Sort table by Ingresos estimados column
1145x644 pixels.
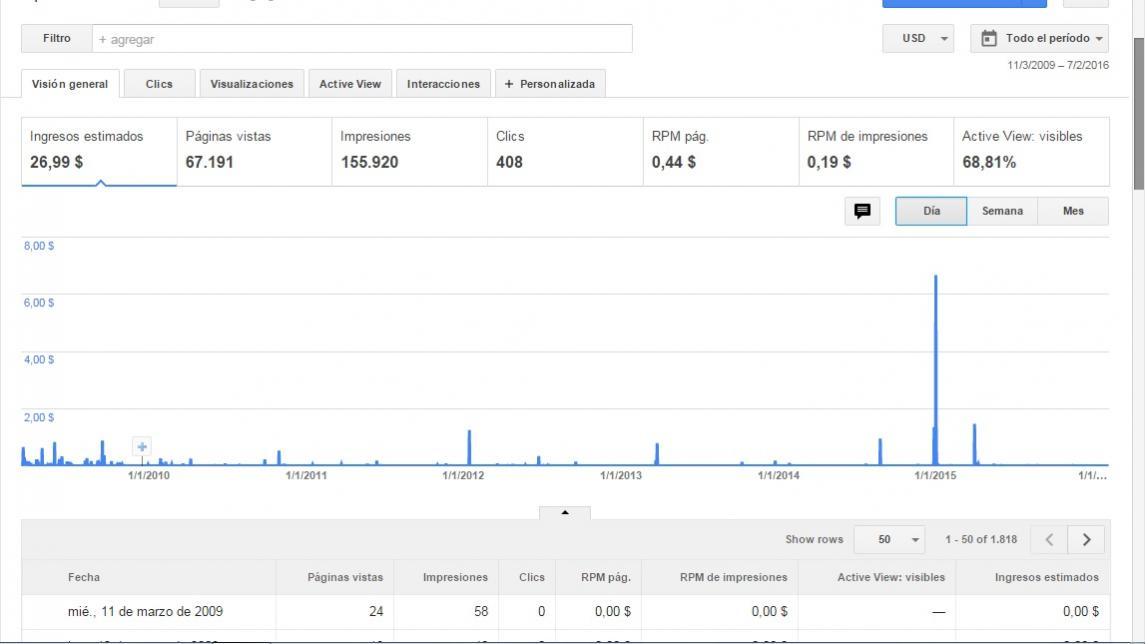point(1046,577)
